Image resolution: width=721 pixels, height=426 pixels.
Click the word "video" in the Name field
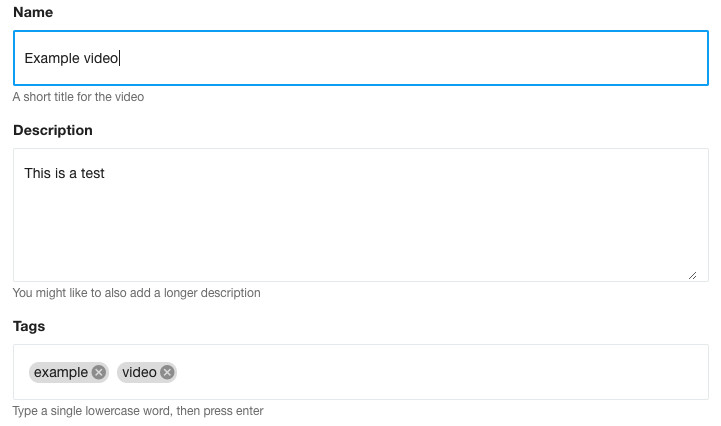[x=101, y=58]
